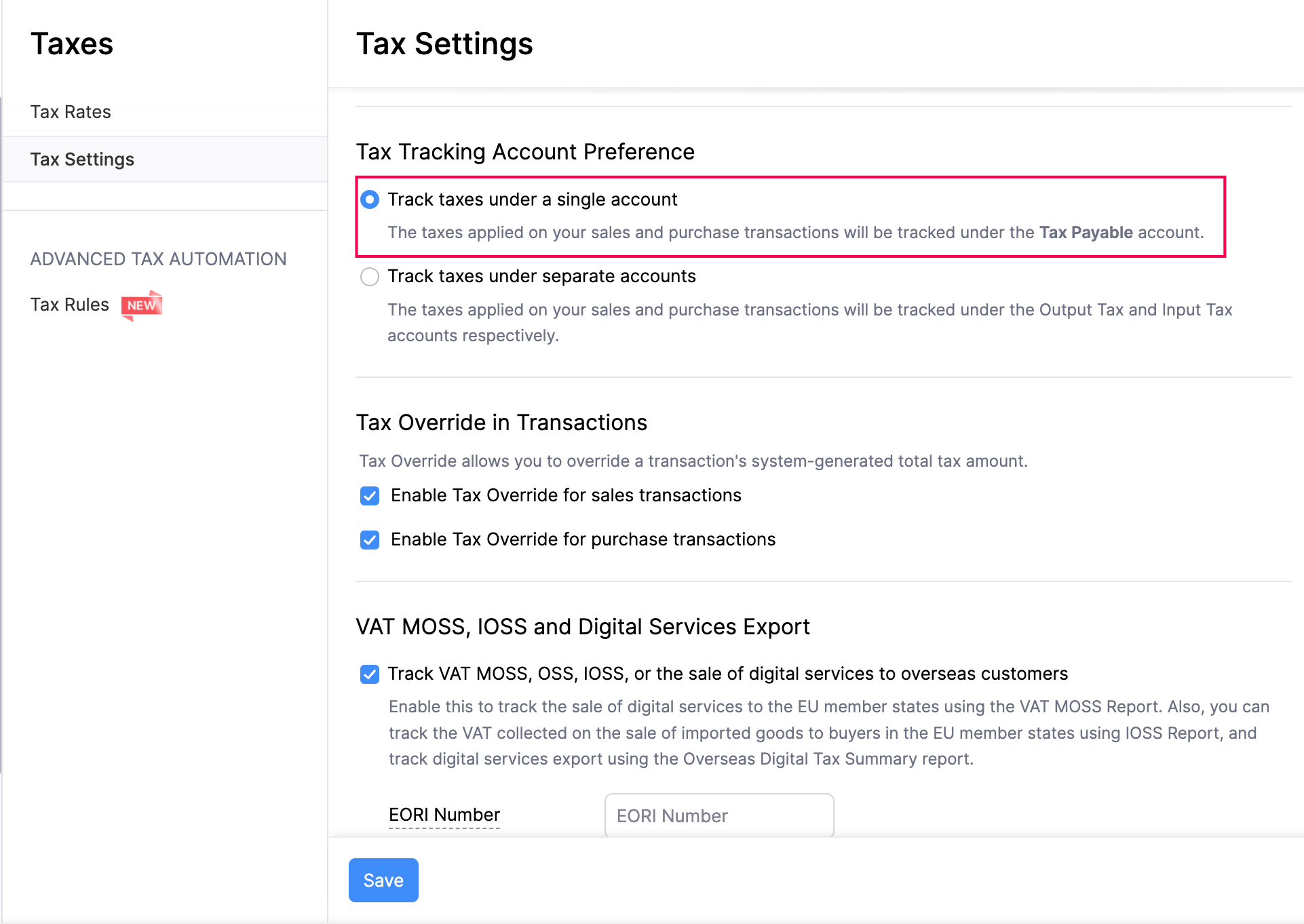Select track taxes under separate accounts
The width and height of the screenshot is (1304, 924).
(370, 276)
